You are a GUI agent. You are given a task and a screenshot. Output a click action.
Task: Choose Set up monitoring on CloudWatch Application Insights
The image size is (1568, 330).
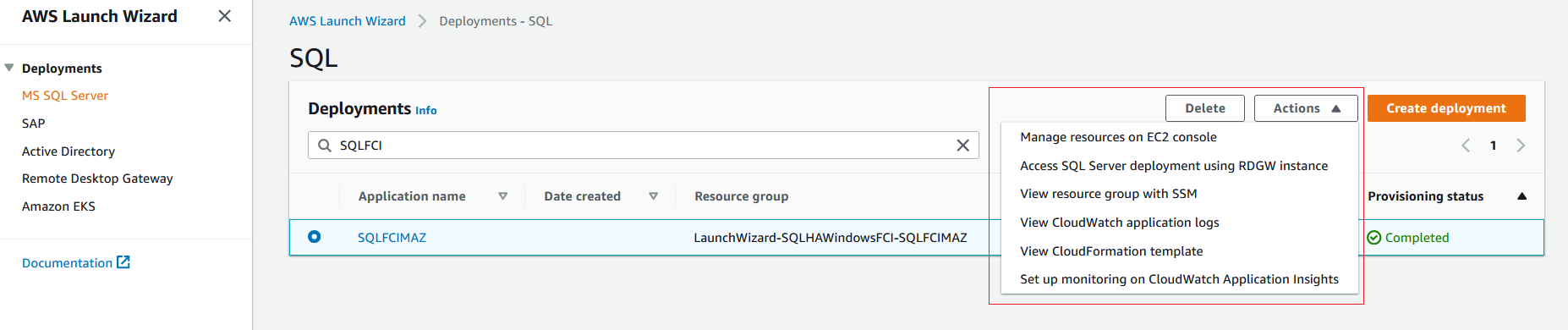coord(1180,279)
